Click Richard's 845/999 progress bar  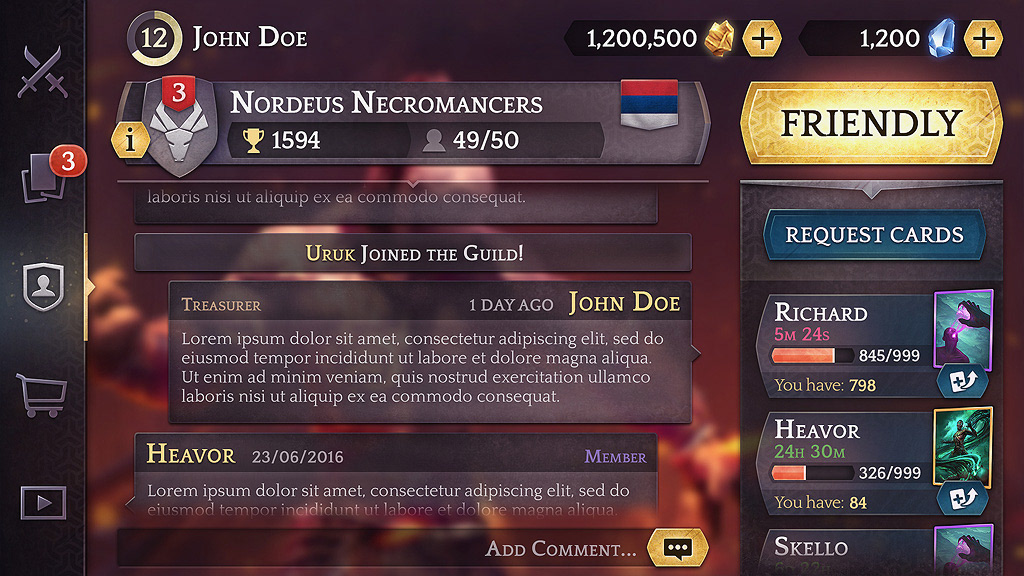pos(812,355)
